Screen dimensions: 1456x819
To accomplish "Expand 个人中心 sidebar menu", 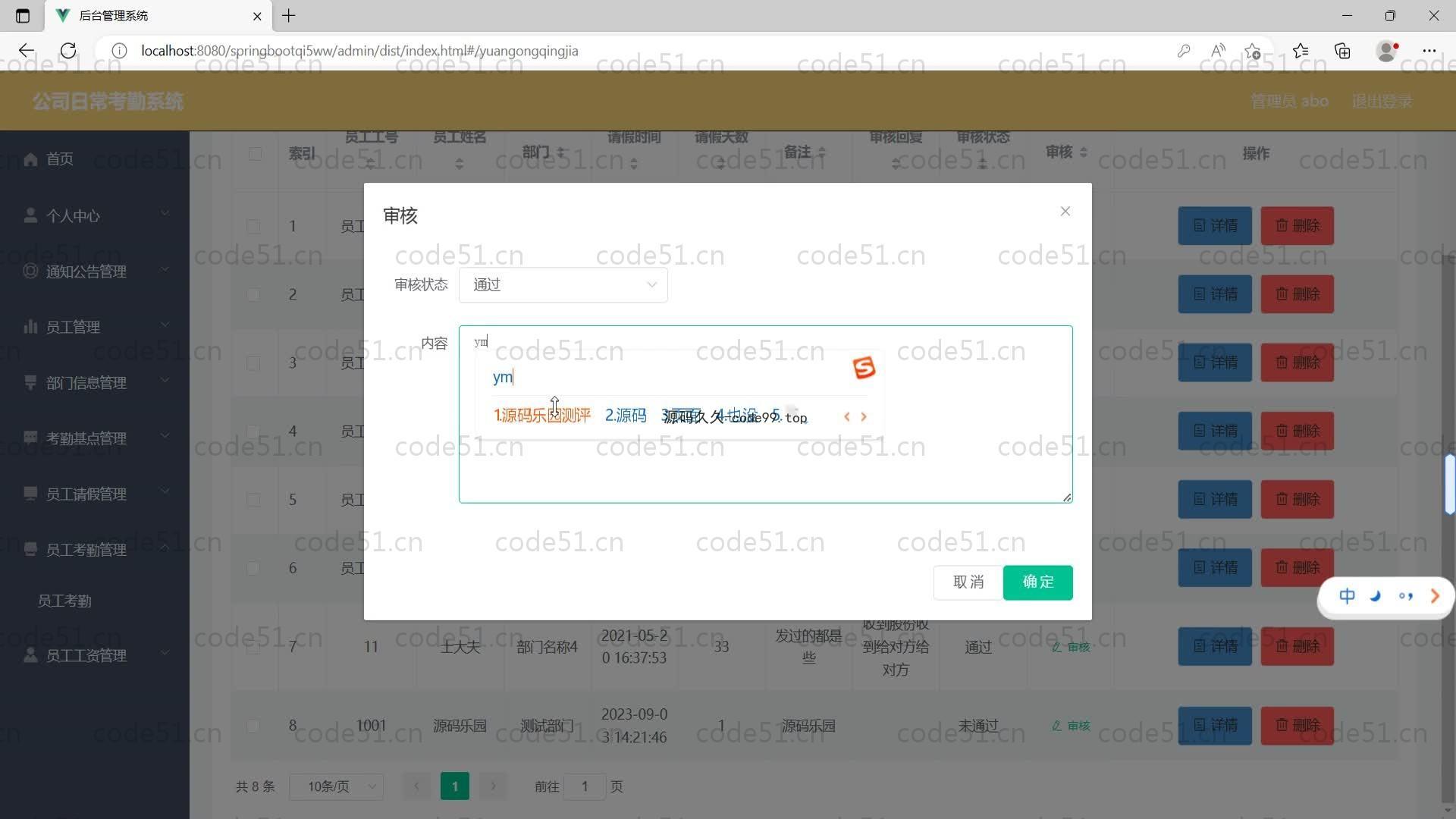I will pyautogui.click(x=95, y=216).
